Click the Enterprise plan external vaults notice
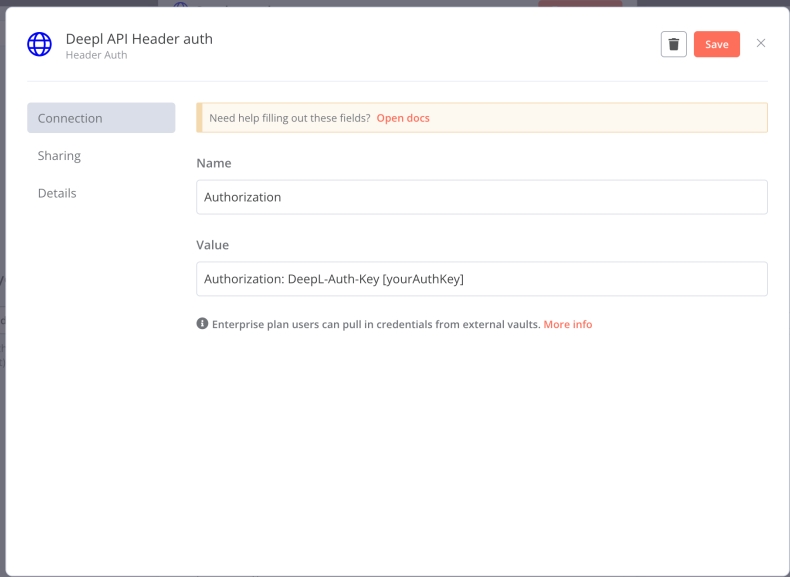 pos(375,324)
